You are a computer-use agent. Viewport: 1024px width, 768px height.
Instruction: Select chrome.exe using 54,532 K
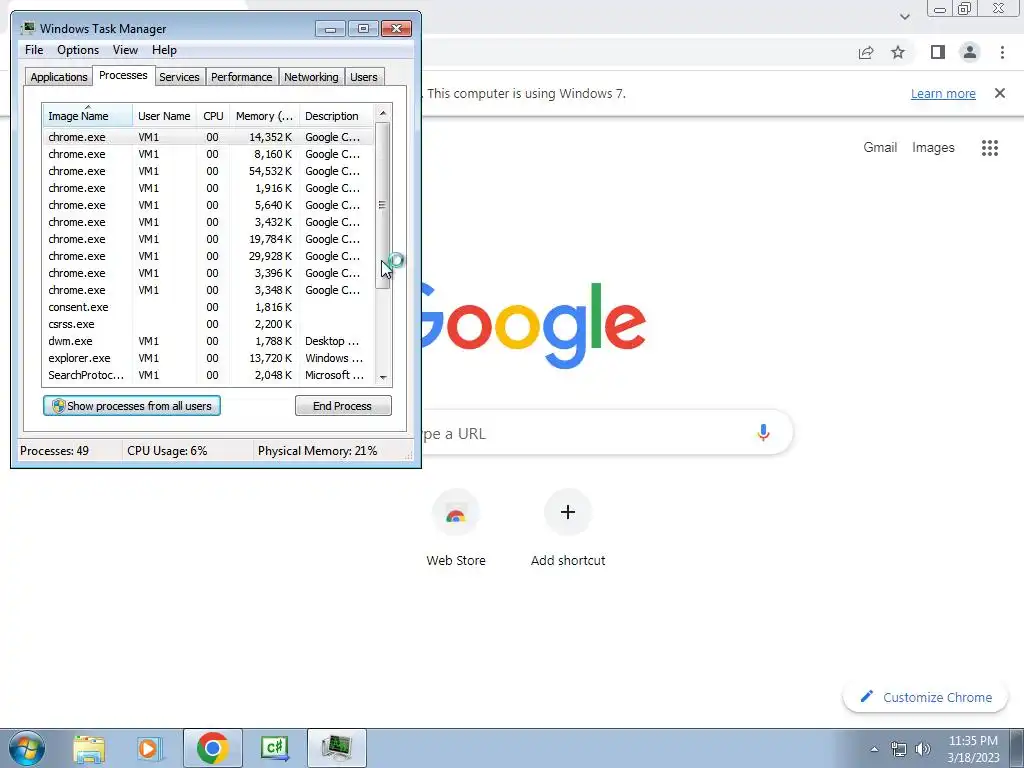pos(208,171)
